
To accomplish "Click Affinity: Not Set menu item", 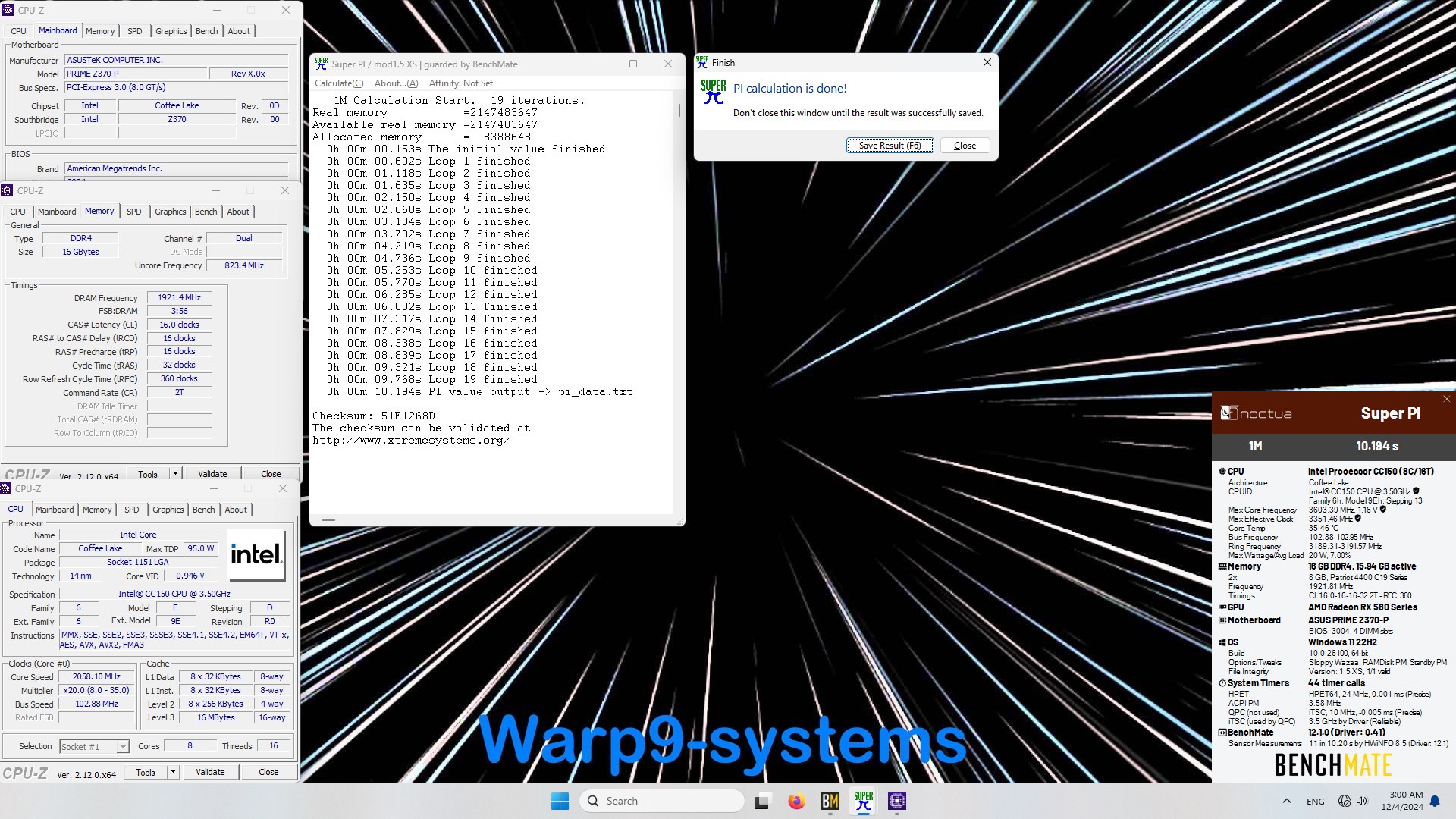I will point(461,83).
